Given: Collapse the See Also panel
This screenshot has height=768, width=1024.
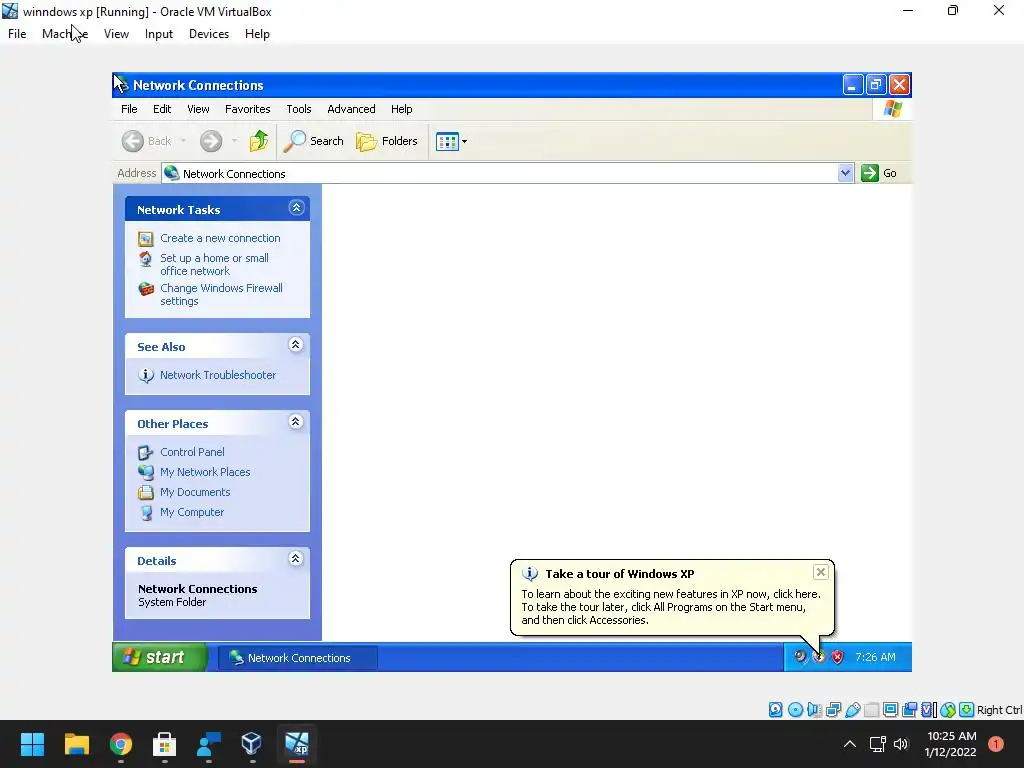Looking at the screenshot, I should 296,345.
